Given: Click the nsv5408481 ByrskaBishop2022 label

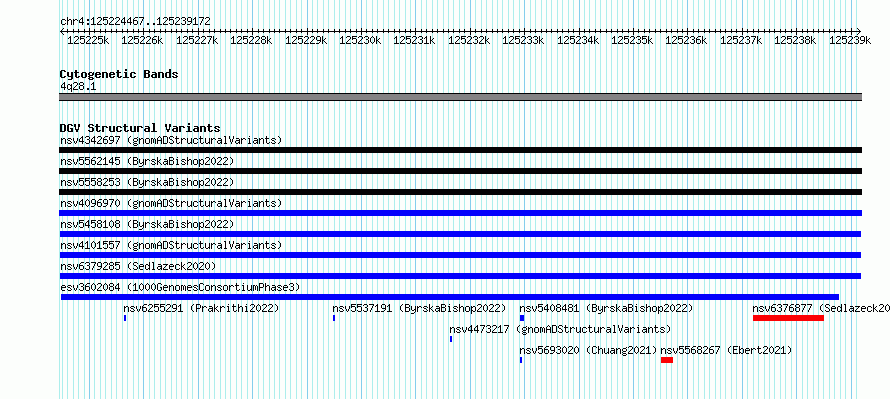Looking at the screenshot, I should [x=606, y=308].
